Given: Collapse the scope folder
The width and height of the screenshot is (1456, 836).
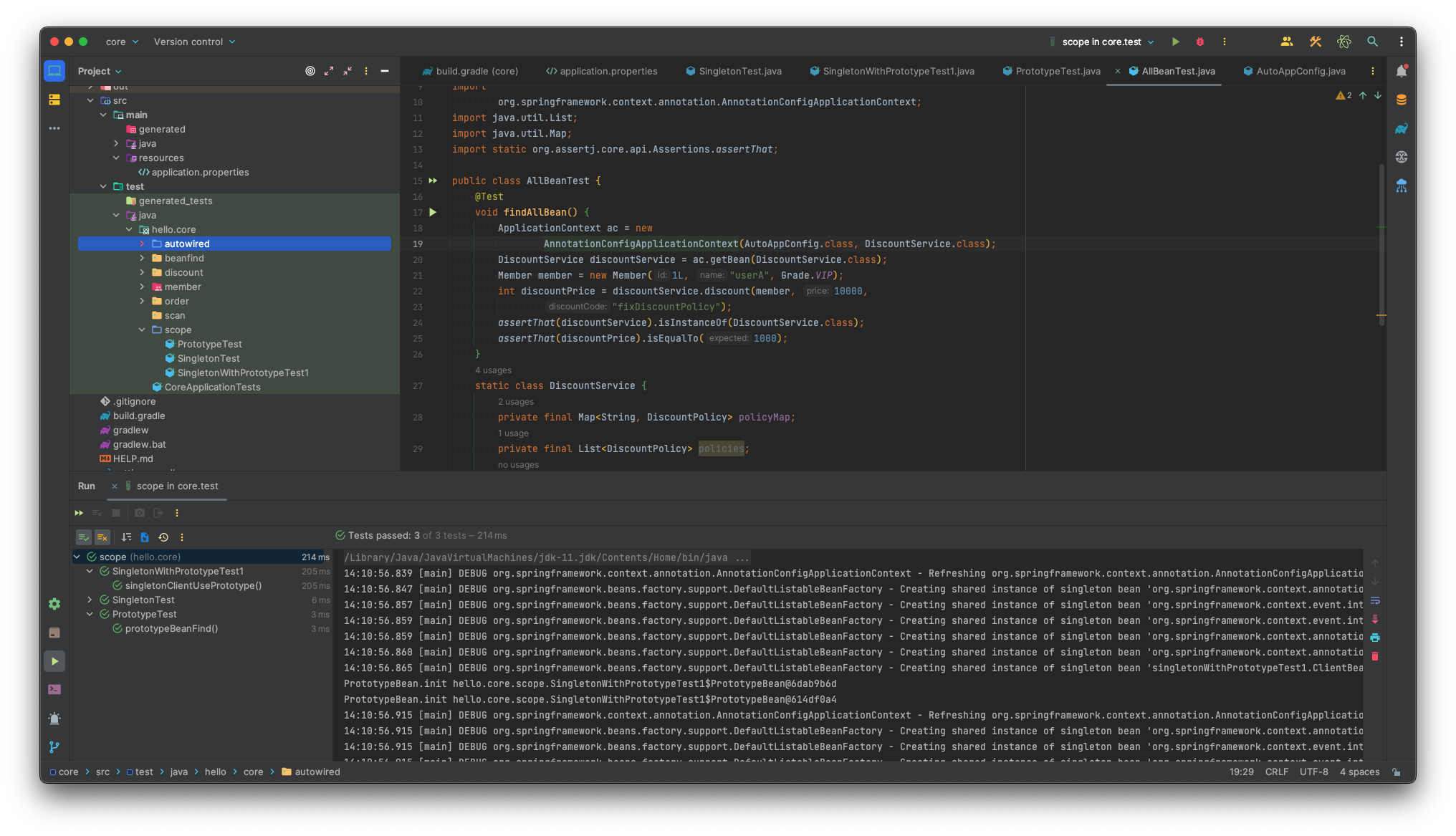Looking at the screenshot, I should pos(142,330).
